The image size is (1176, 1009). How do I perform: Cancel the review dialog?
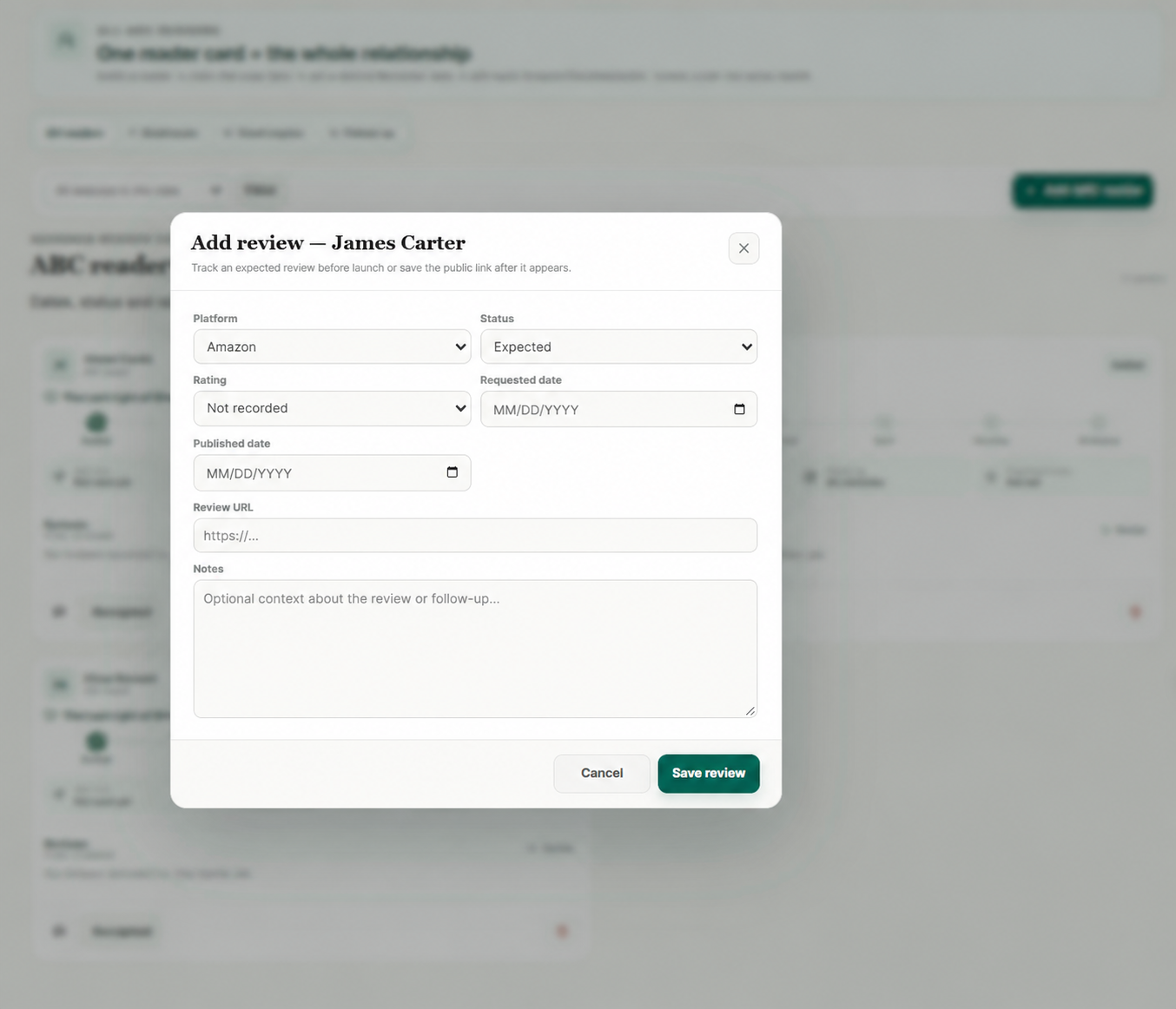coord(602,774)
